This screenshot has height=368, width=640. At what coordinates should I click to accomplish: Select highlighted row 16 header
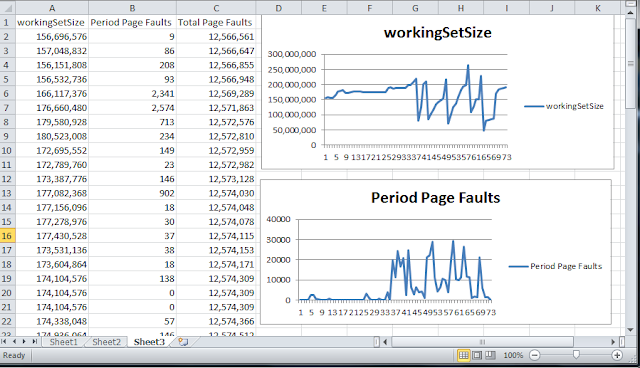[7, 236]
